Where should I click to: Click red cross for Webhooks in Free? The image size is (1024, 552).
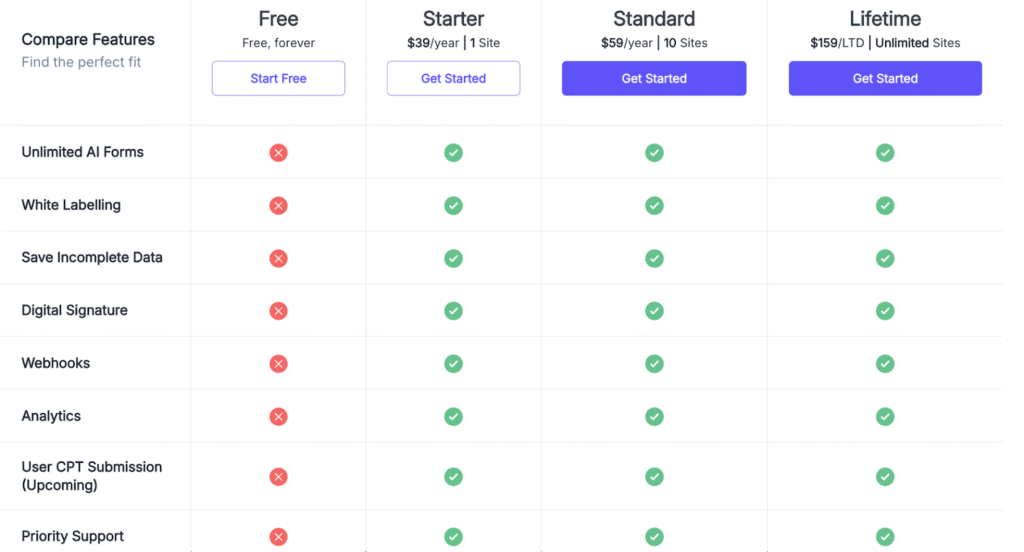[x=278, y=364]
